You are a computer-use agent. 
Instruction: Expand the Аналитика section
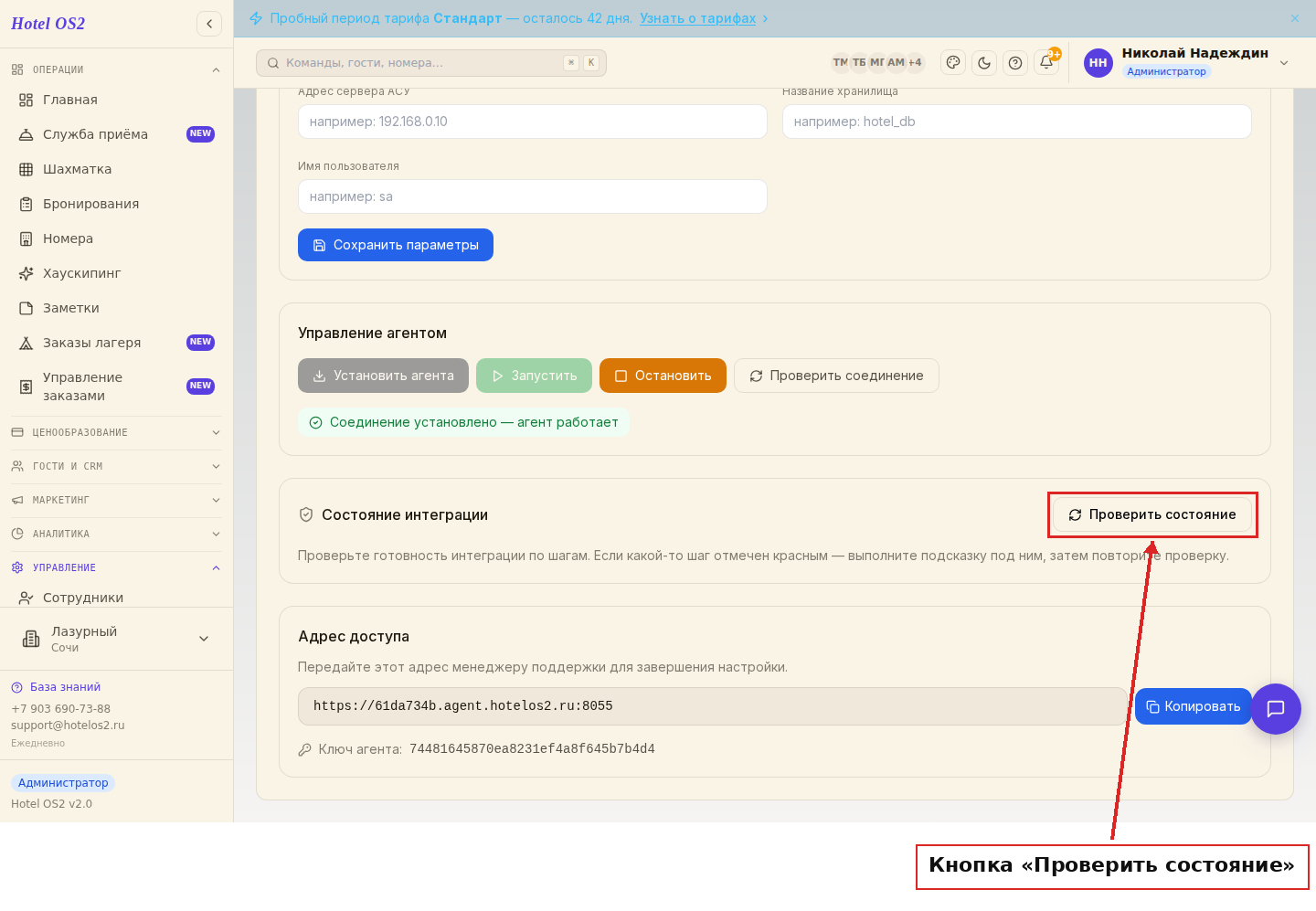[116, 534]
